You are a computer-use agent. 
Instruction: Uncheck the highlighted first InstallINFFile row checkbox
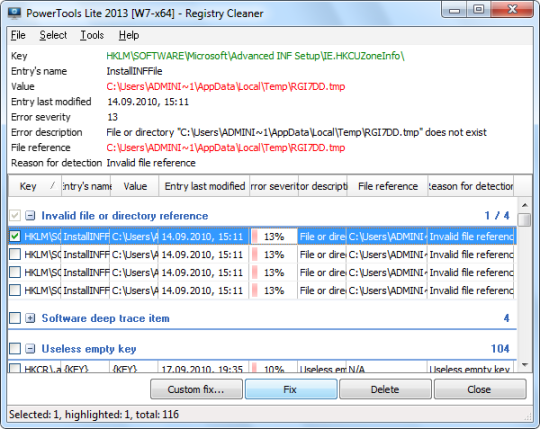(15, 236)
